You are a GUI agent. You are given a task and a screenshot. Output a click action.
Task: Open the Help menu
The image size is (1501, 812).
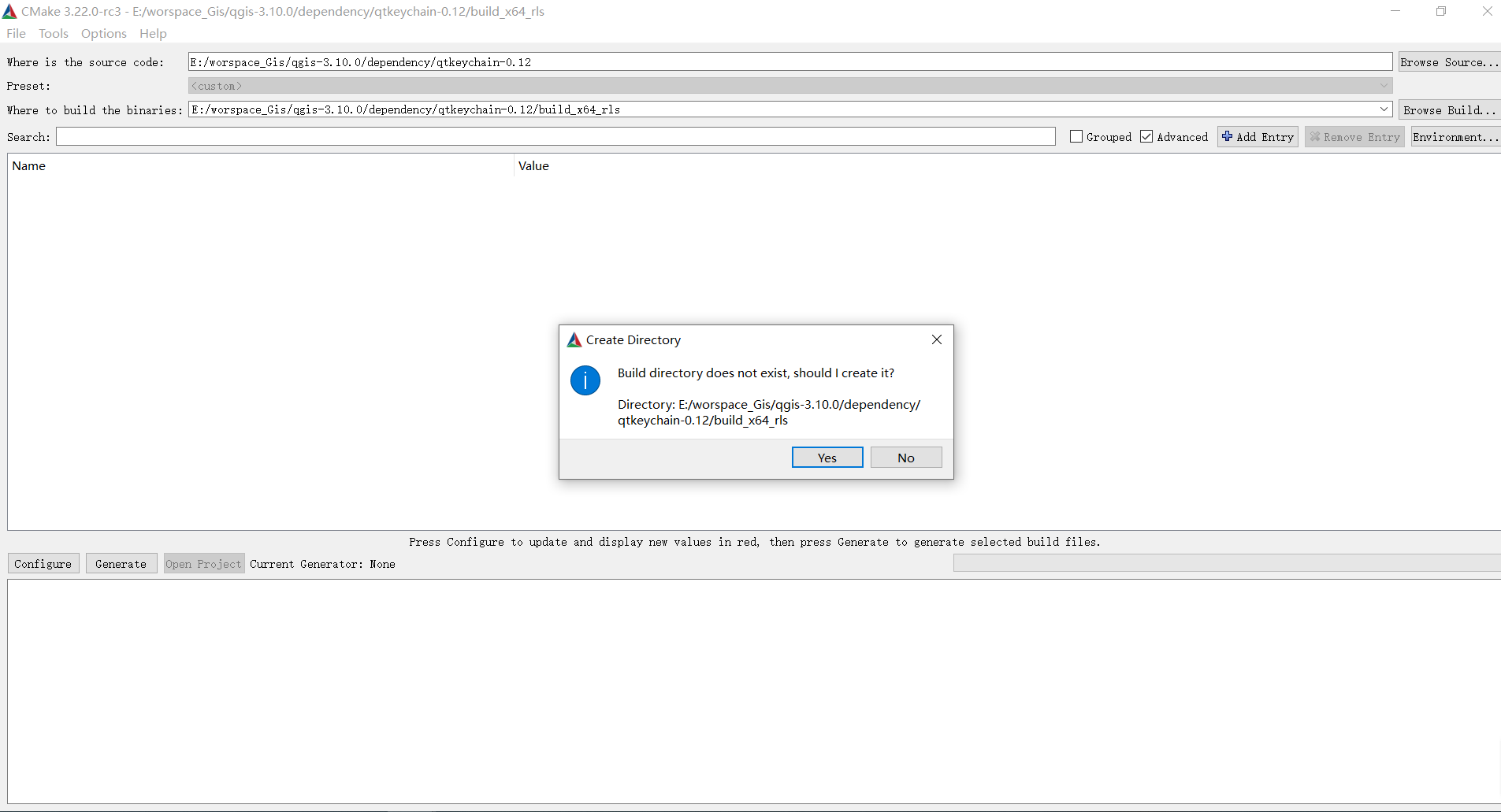pos(153,33)
